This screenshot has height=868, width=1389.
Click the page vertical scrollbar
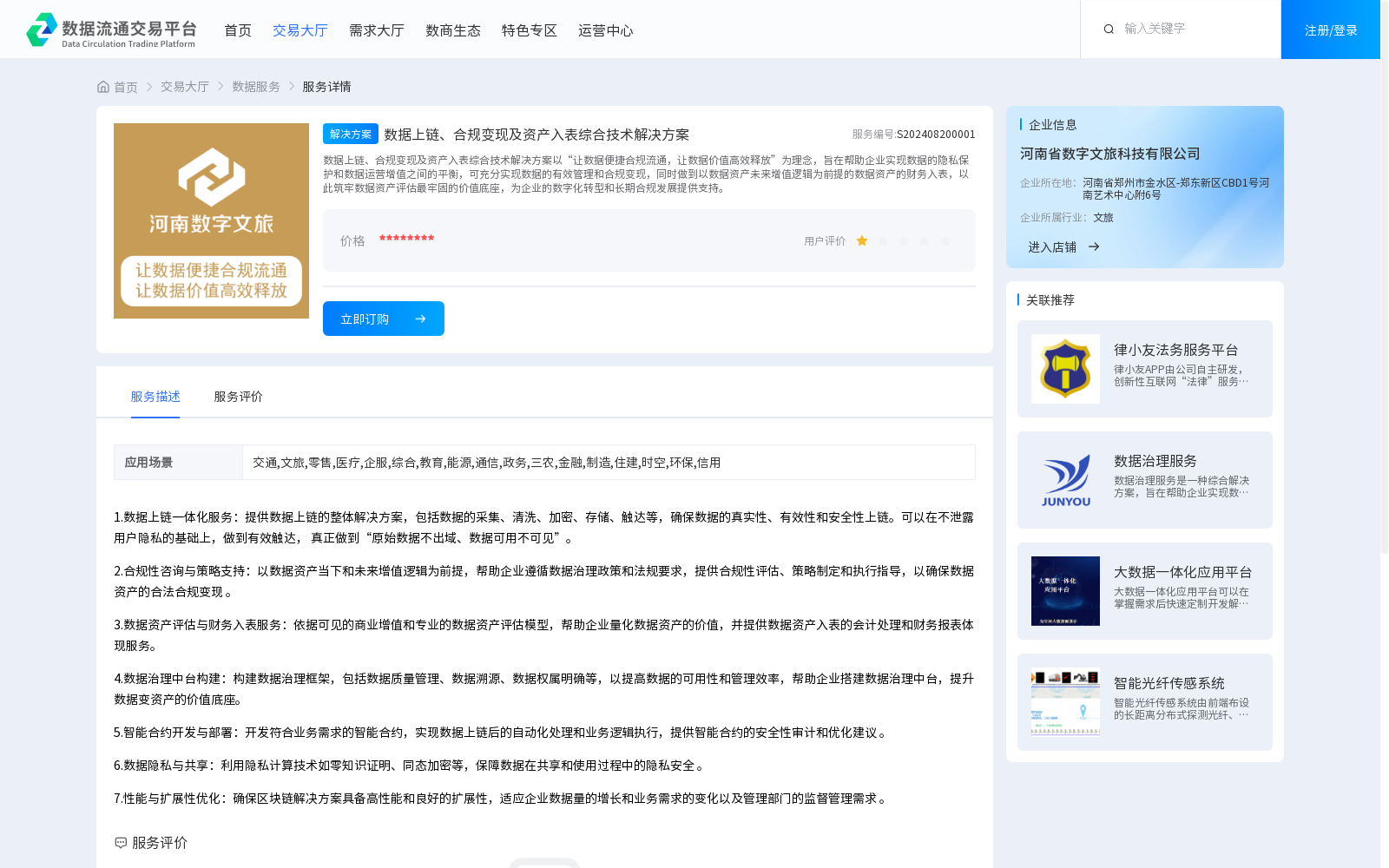(1385, 278)
